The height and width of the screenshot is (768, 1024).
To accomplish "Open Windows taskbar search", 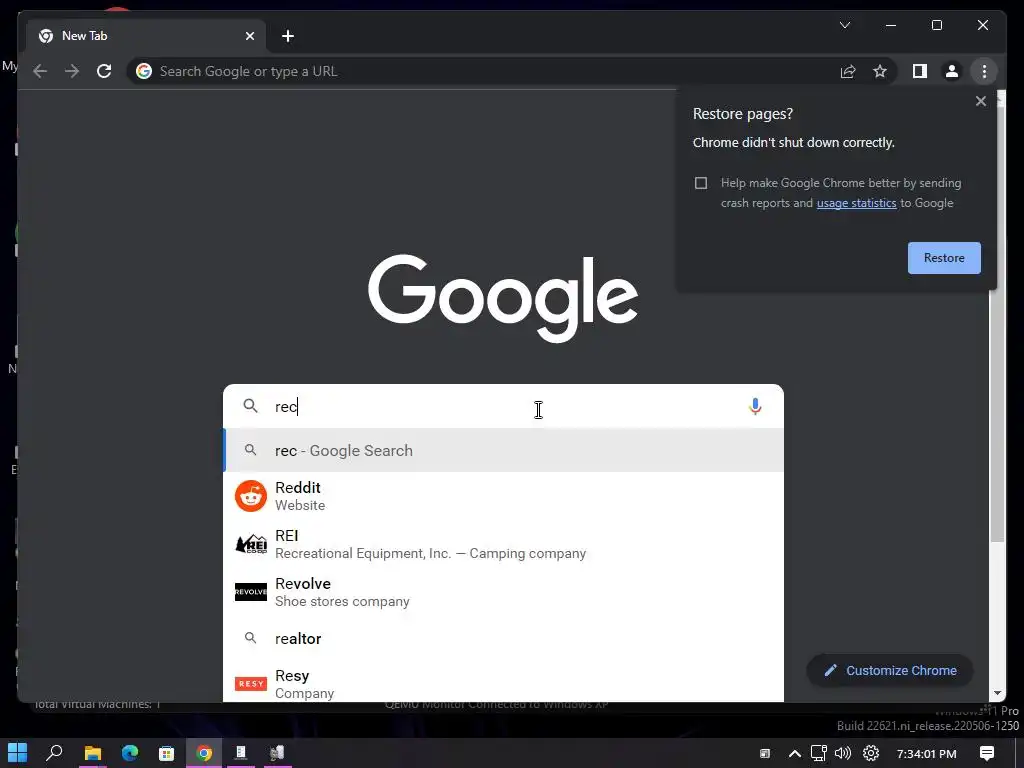I will click(x=54, y=753).
